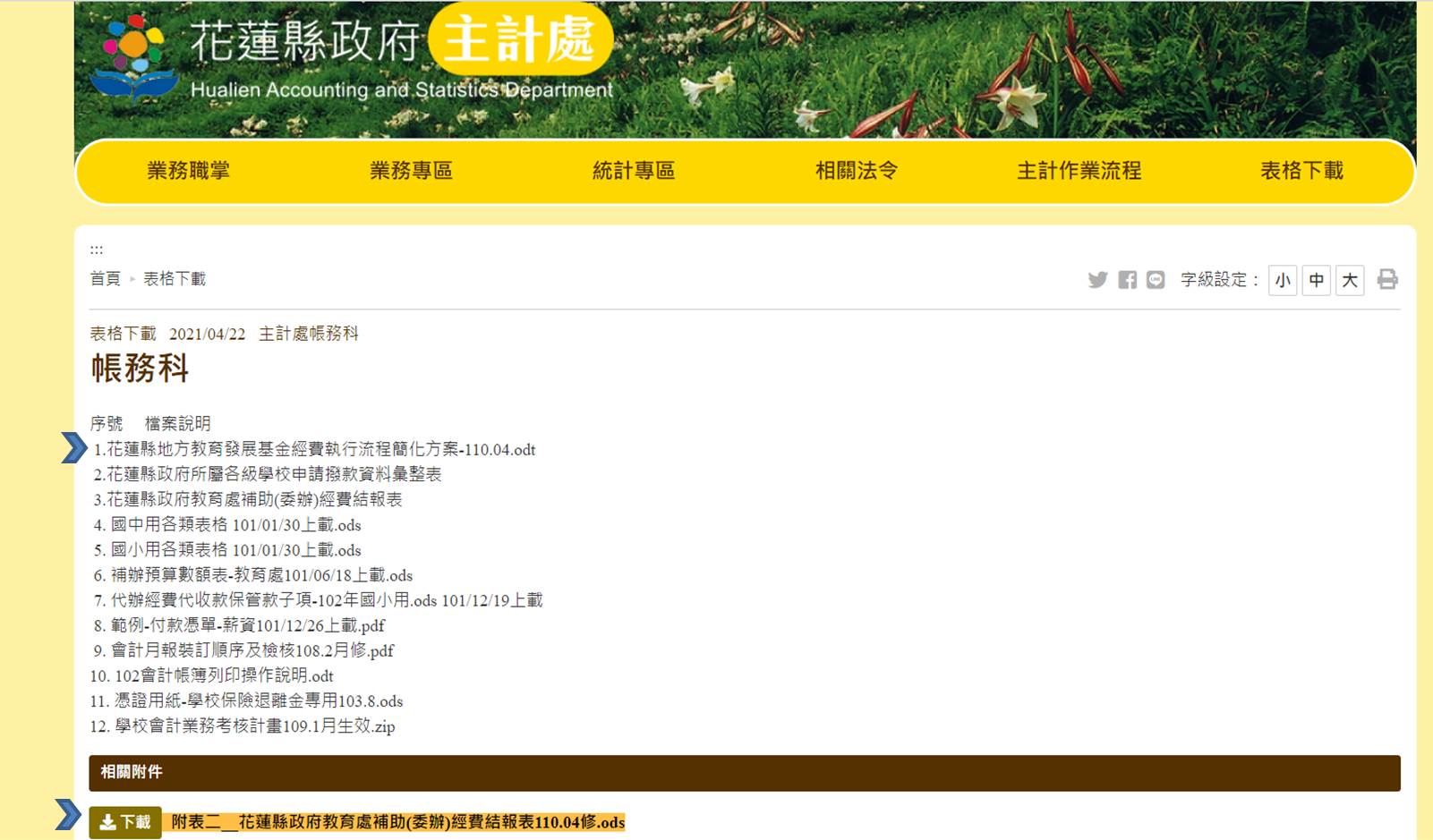
Task: Click the 相關附件 section header bar
Action: point(744,773)
